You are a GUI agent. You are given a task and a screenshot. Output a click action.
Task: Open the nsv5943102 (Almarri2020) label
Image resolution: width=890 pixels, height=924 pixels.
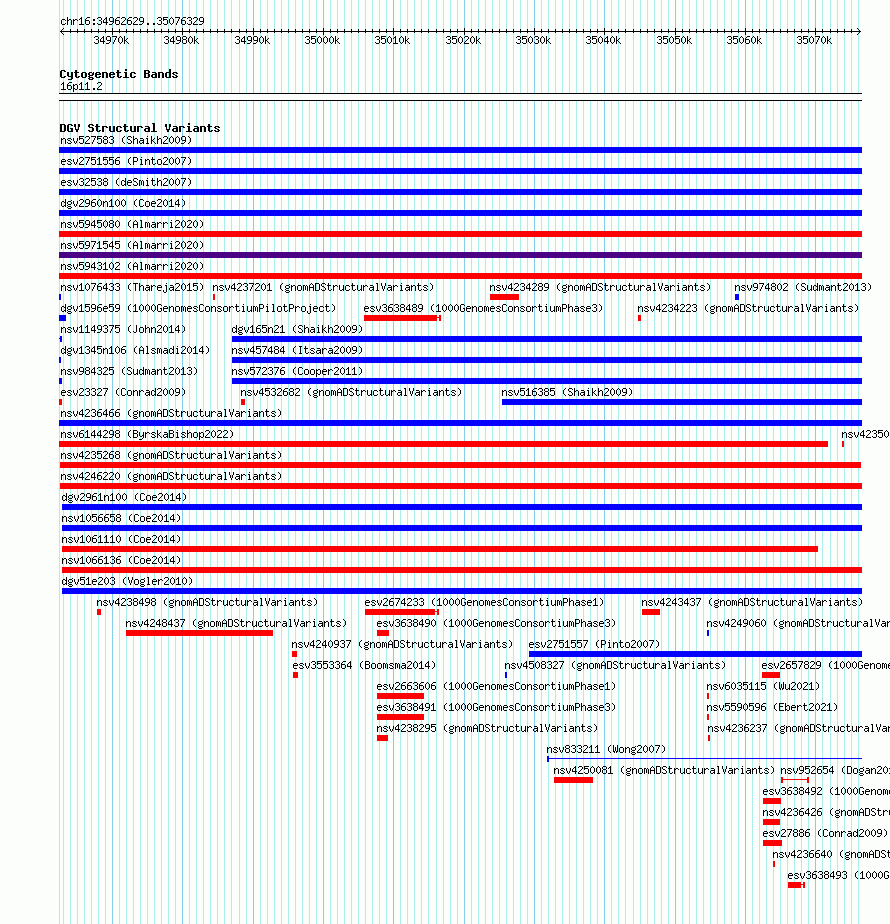[x=132, y=266]
